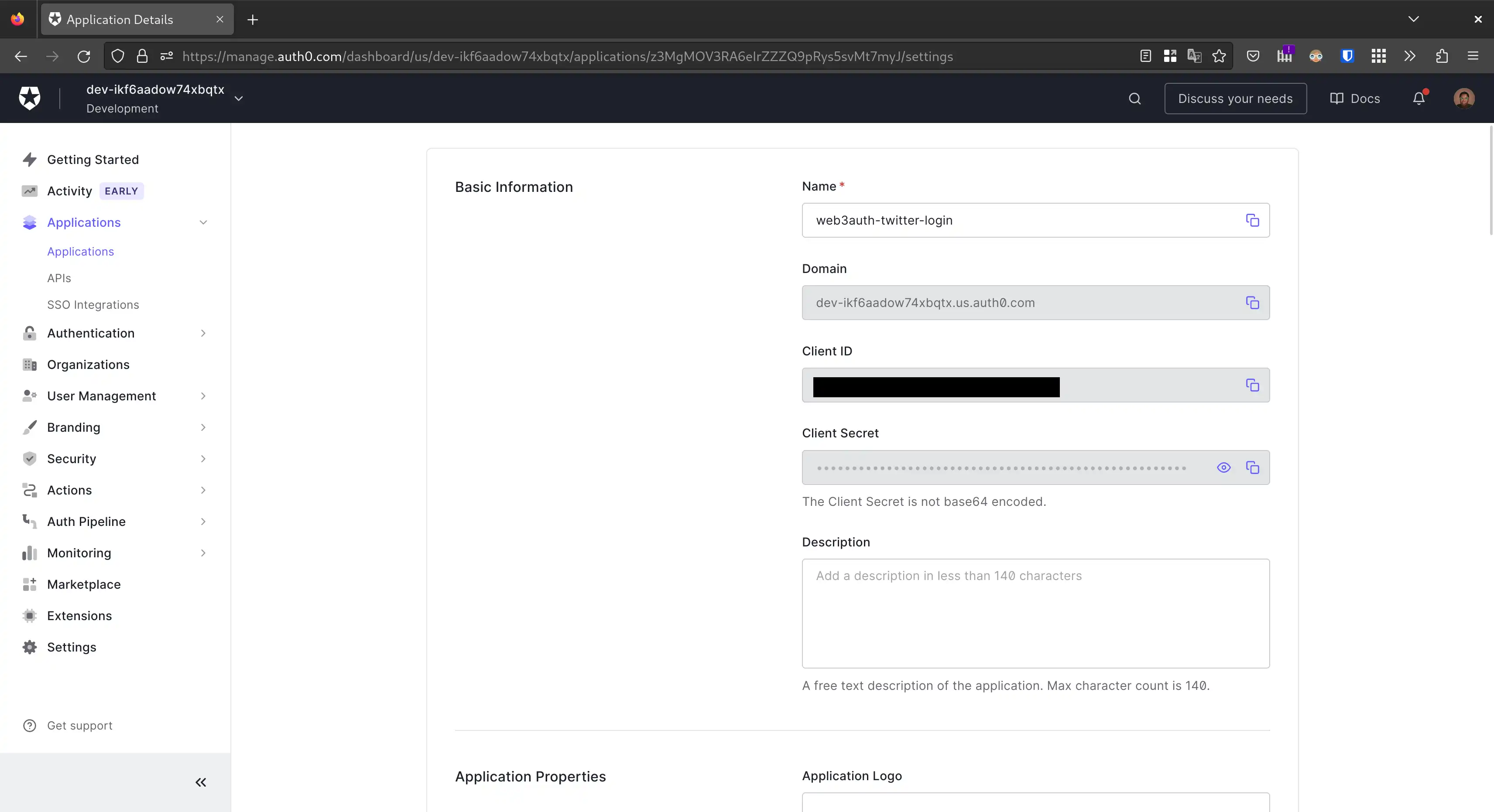The height and width of the screenshot is (812, 1494).
Task: Open the user avatar menu
Action: click(1464, 99)
